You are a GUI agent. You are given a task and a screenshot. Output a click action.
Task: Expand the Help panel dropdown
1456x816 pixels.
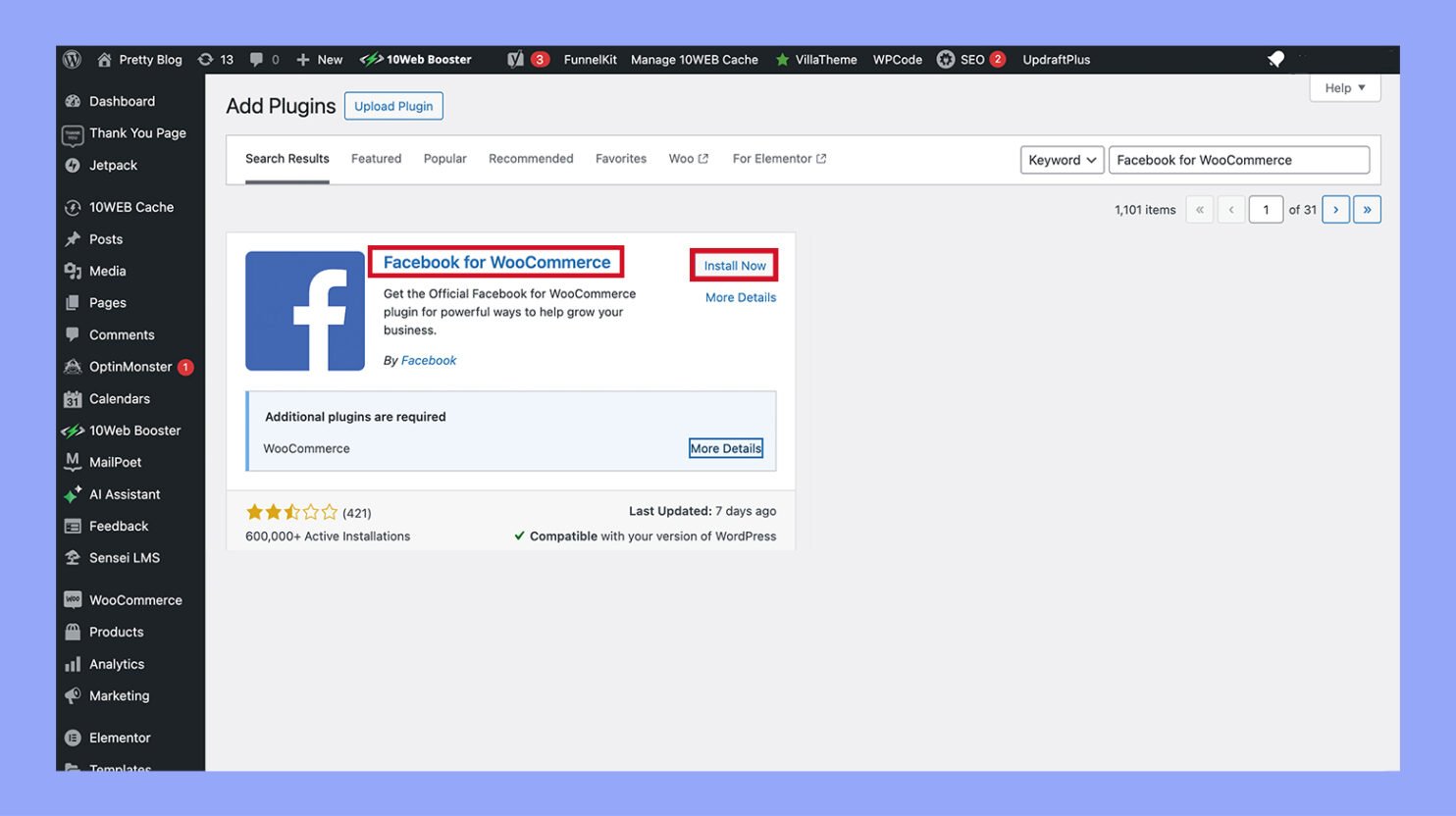point(1343,87)
